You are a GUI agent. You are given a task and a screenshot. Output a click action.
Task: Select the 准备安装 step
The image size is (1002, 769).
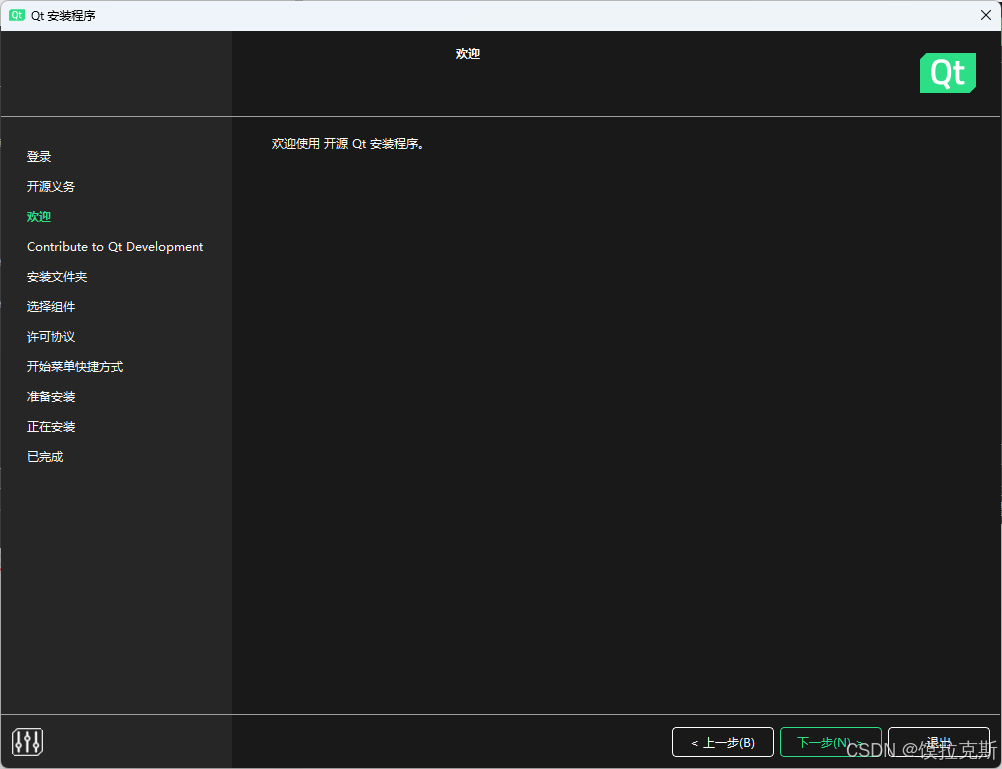point(51,397)
